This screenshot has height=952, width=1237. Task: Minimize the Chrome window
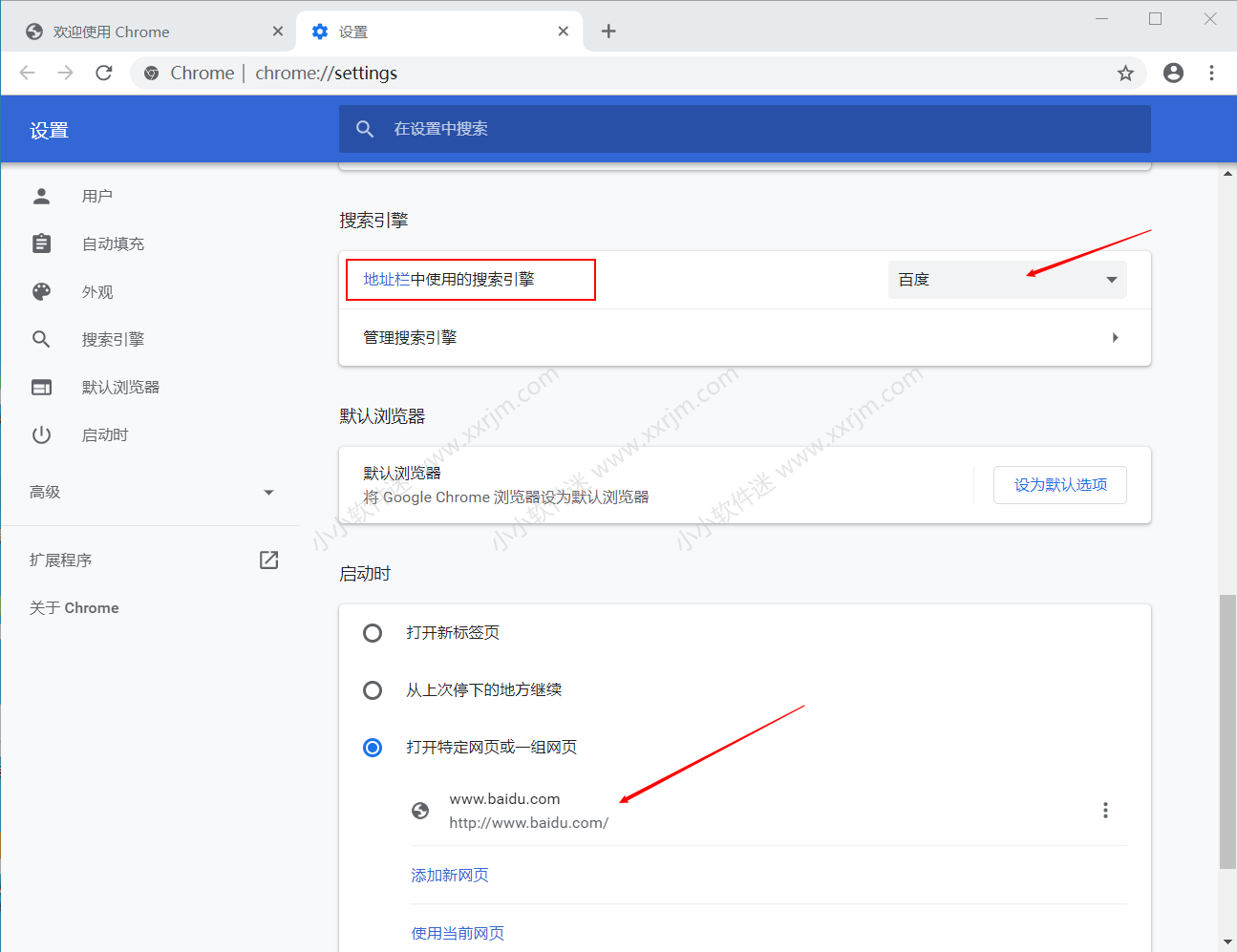click(x=1101, y=18)
